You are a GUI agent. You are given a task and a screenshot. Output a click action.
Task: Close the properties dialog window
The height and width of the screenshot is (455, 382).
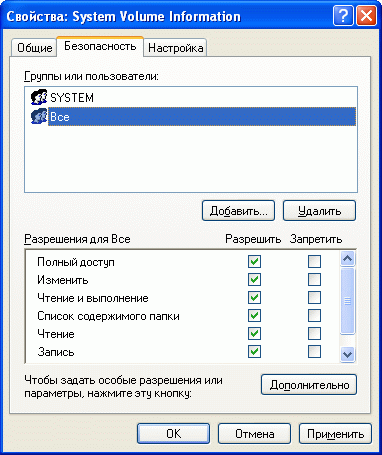click(x=366, y=16)
